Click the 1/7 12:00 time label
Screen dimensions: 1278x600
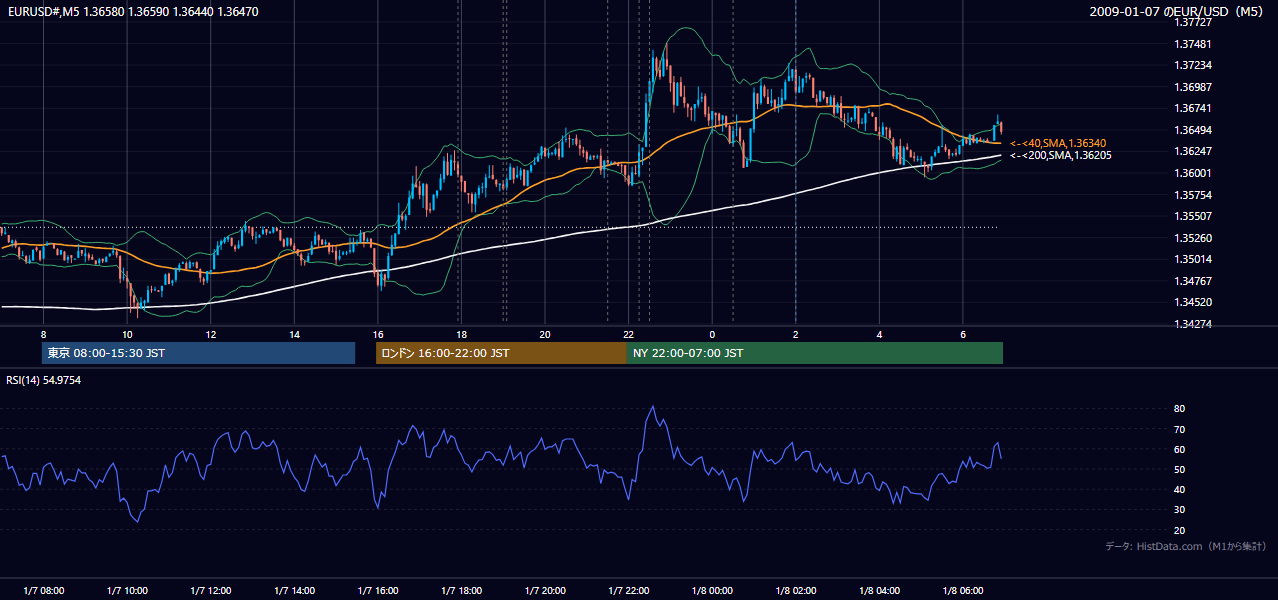pyautogui.click(x=211, y=590)
